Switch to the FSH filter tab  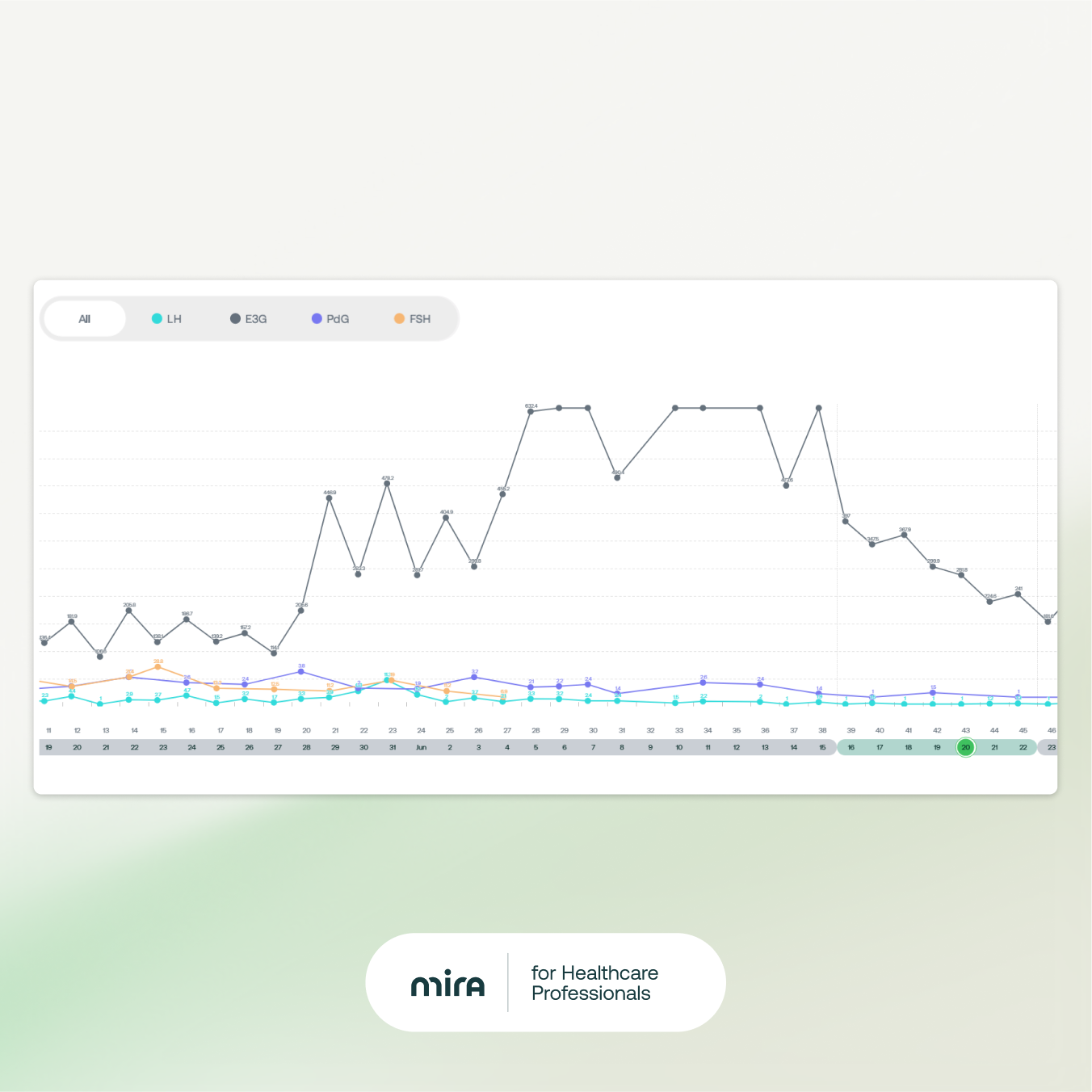pos(413,319)
